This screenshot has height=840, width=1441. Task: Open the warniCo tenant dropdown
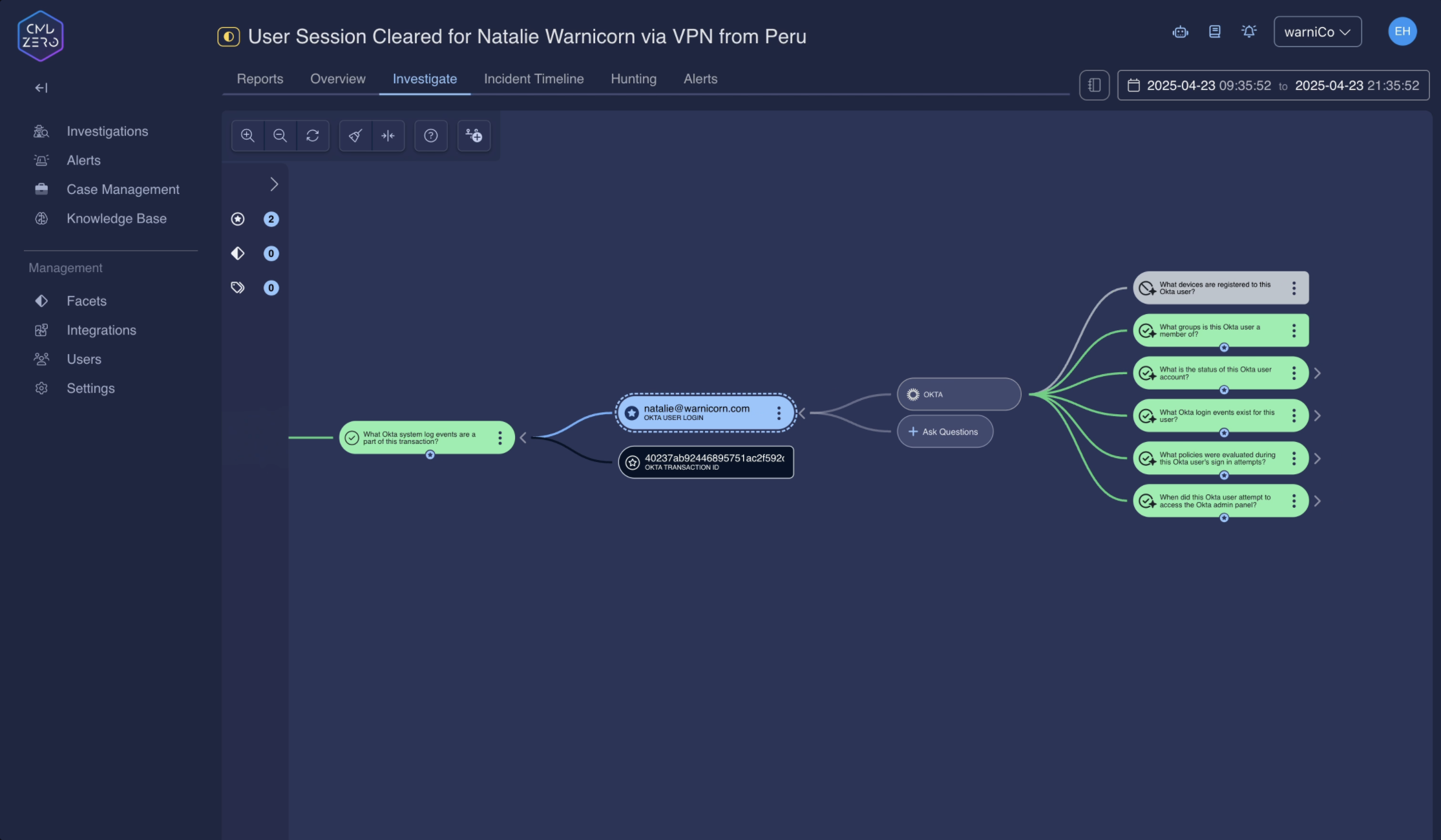(1317, 32)
